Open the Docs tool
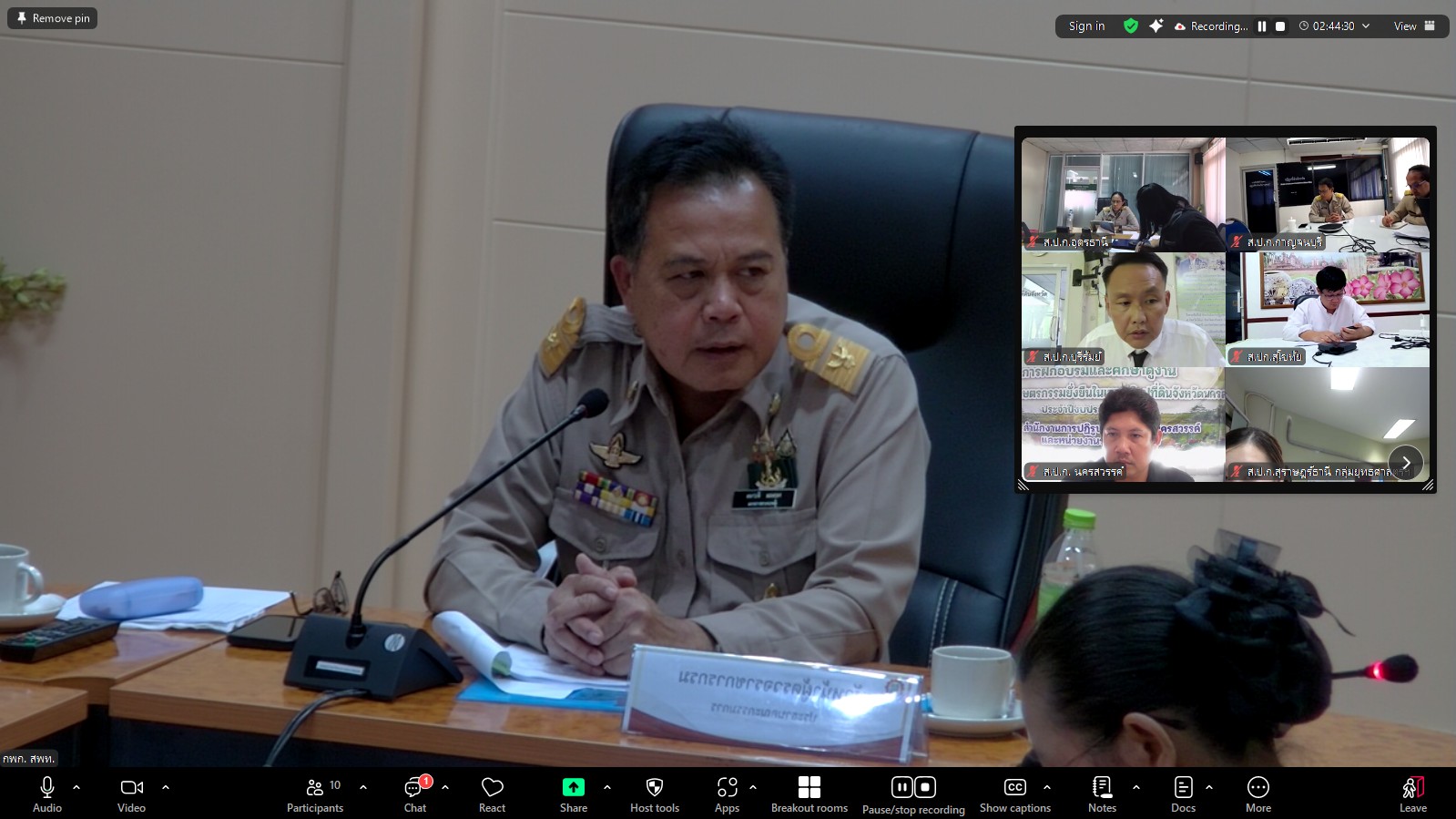Image resolution: width=1456 pixels, height=819 pixels. [1183, 793]
